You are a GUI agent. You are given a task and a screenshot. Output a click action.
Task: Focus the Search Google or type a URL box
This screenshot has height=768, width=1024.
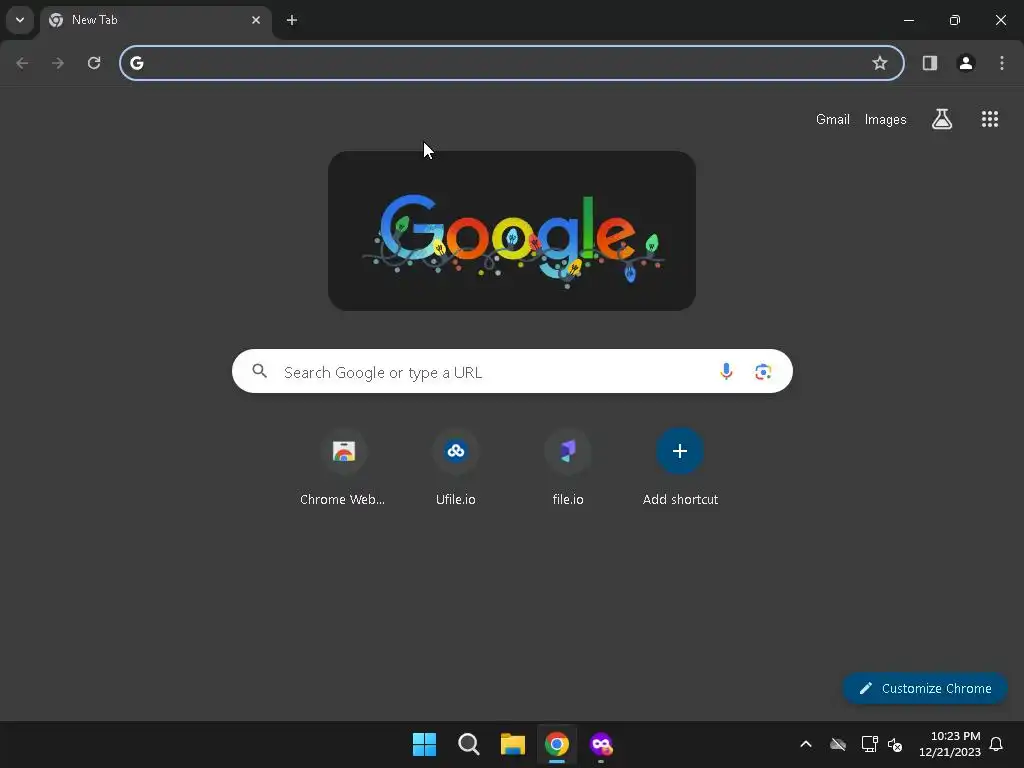tap(512, 372)
